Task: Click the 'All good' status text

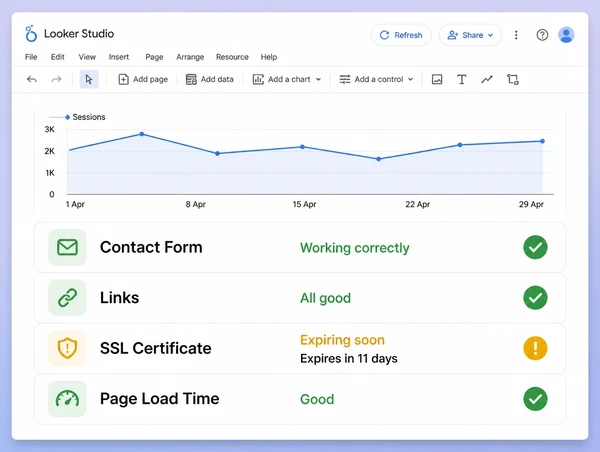Action: [x=325, y=298]
